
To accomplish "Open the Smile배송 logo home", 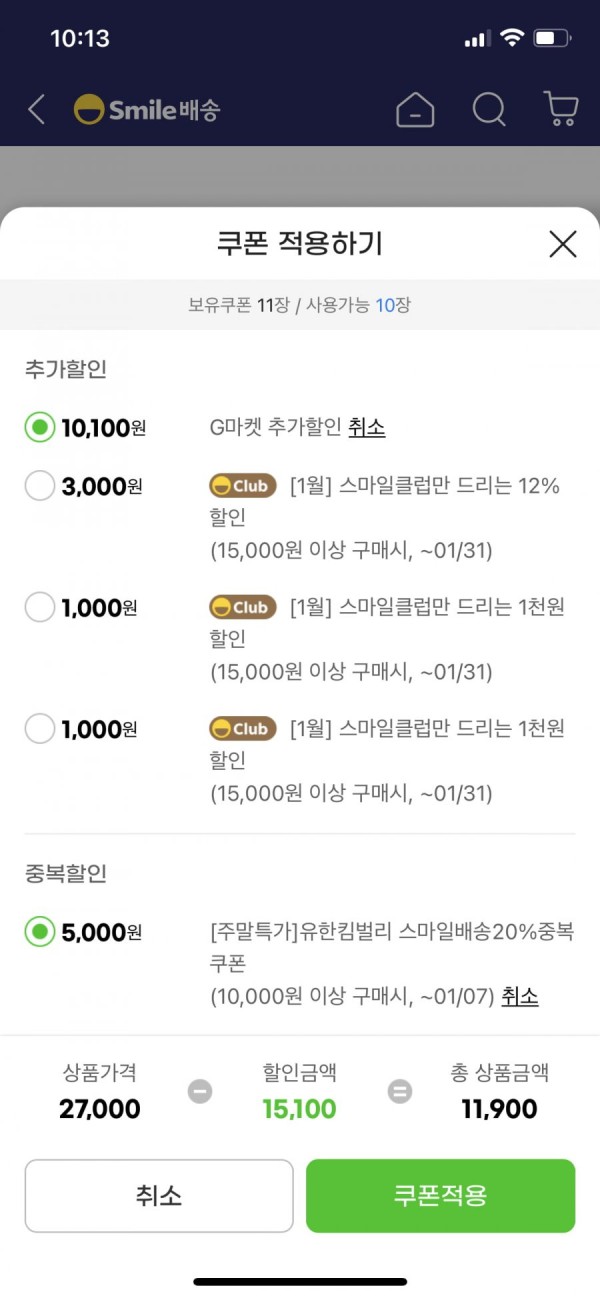I will 147,110.
